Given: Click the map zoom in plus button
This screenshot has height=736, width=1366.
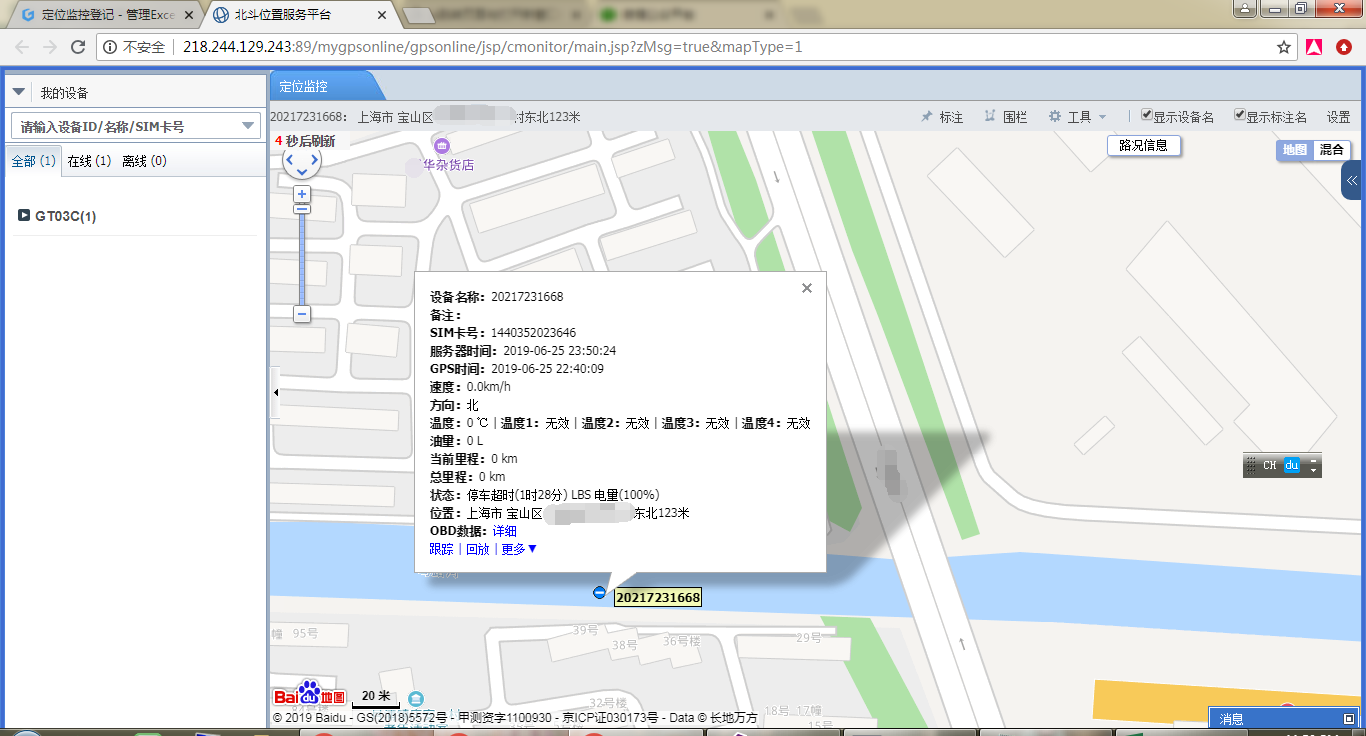Looking at the screenshot, I should click(302, 194).
